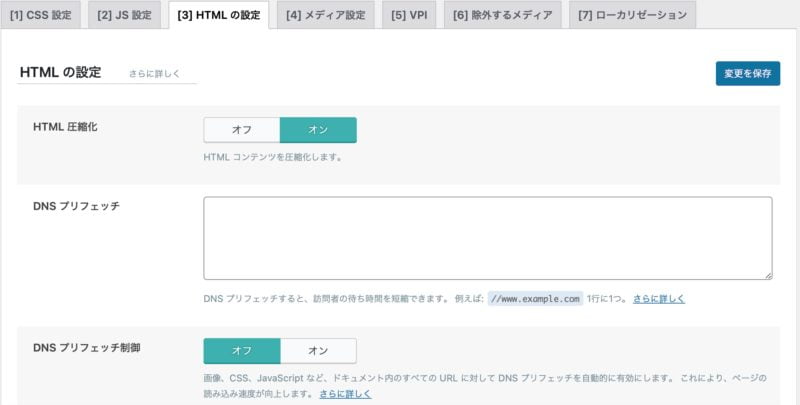Open the [1] CSS 設定 tab

(41, 15)
